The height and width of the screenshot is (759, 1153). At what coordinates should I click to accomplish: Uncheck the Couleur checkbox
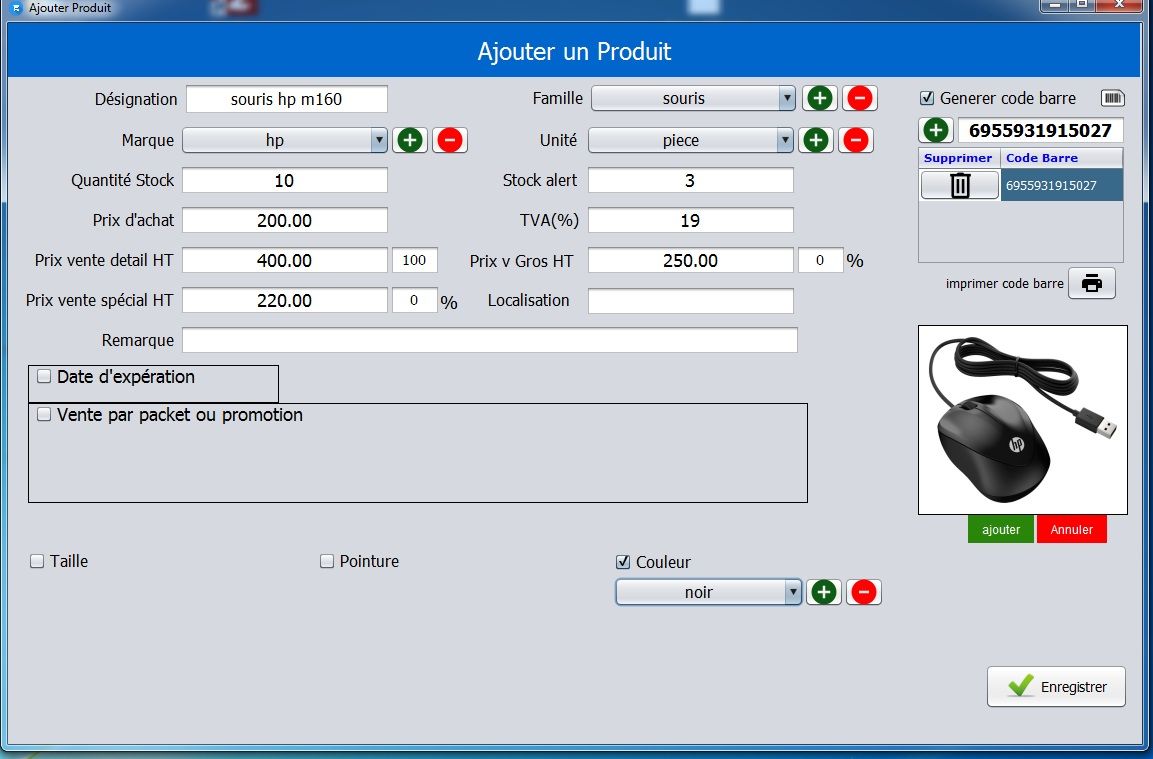pos(623,562)
